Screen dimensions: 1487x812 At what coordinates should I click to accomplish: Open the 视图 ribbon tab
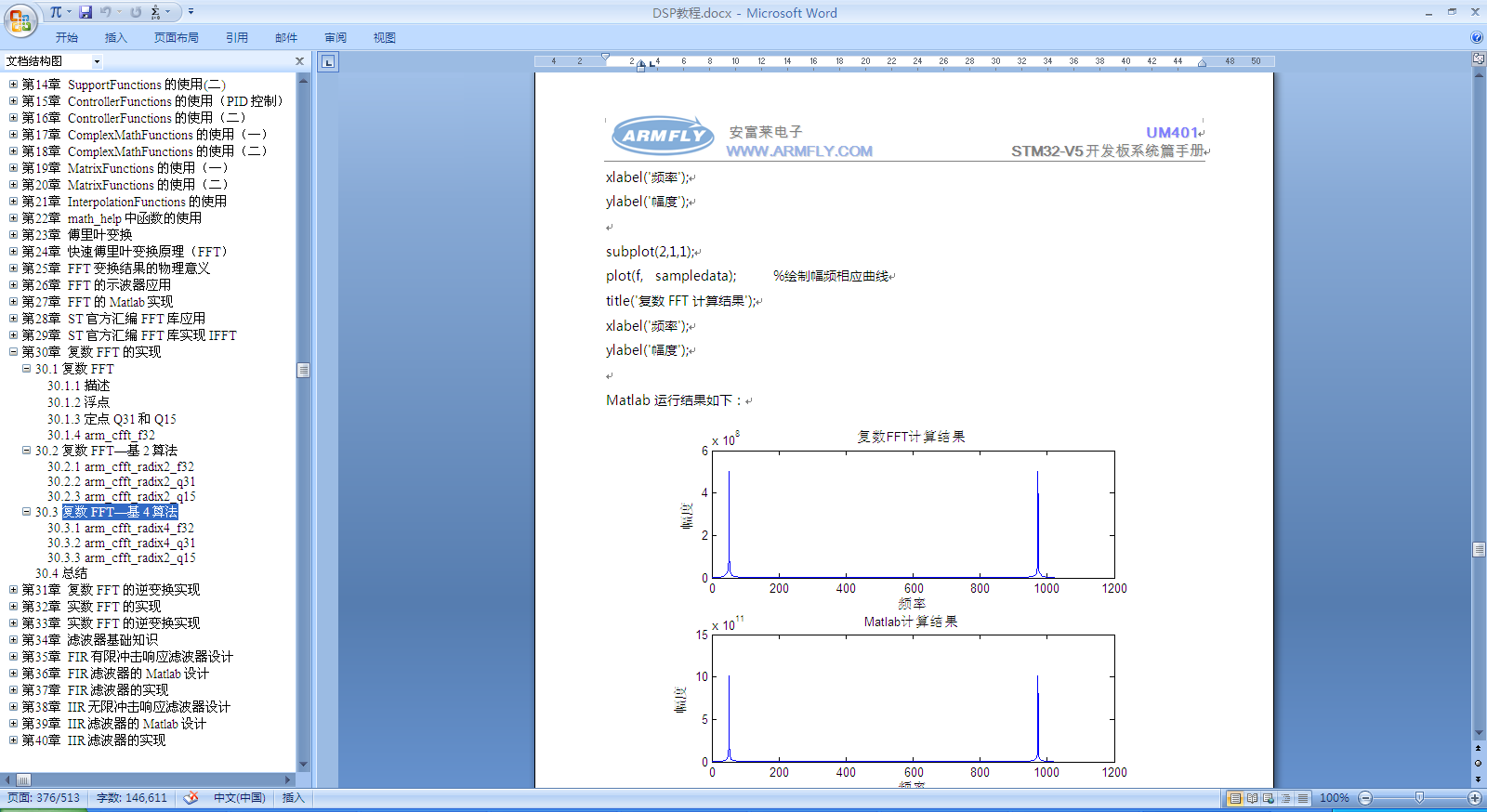pyautogui.click(x=385, y=38)
